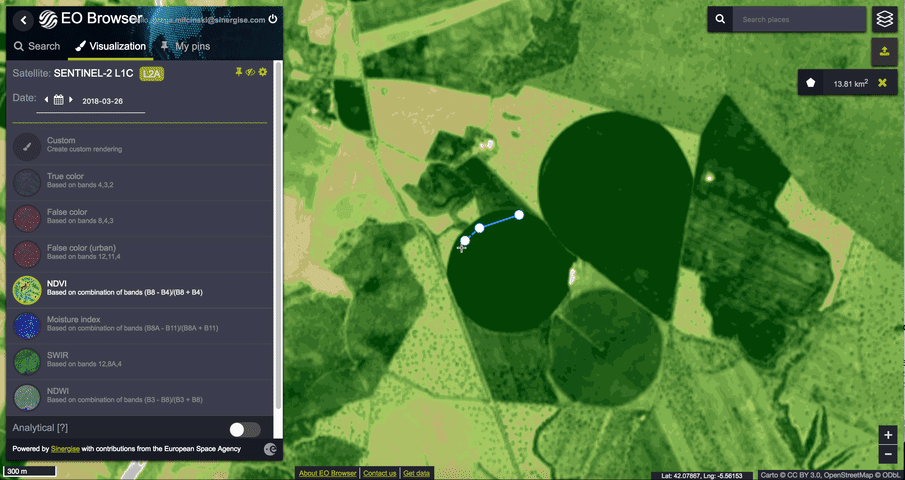905x480 pixels.
Task: Click the rightmost polygon vertex on blue line
Action: click(x=519, y=215)
